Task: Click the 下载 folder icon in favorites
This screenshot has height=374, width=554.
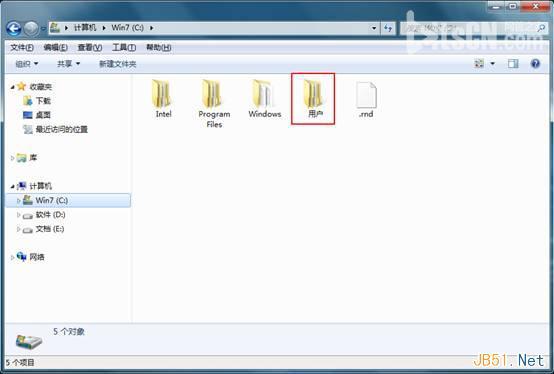Action: 28,101
